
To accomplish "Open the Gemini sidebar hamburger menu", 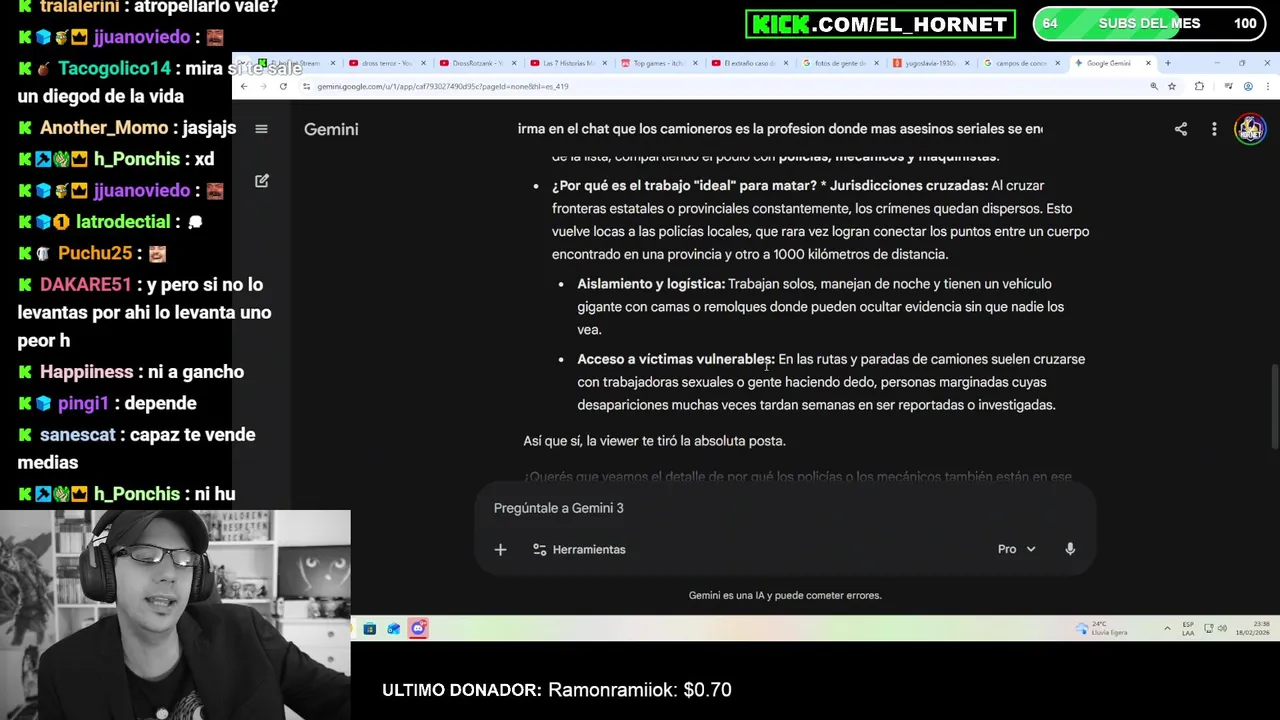I will point(261,129).
